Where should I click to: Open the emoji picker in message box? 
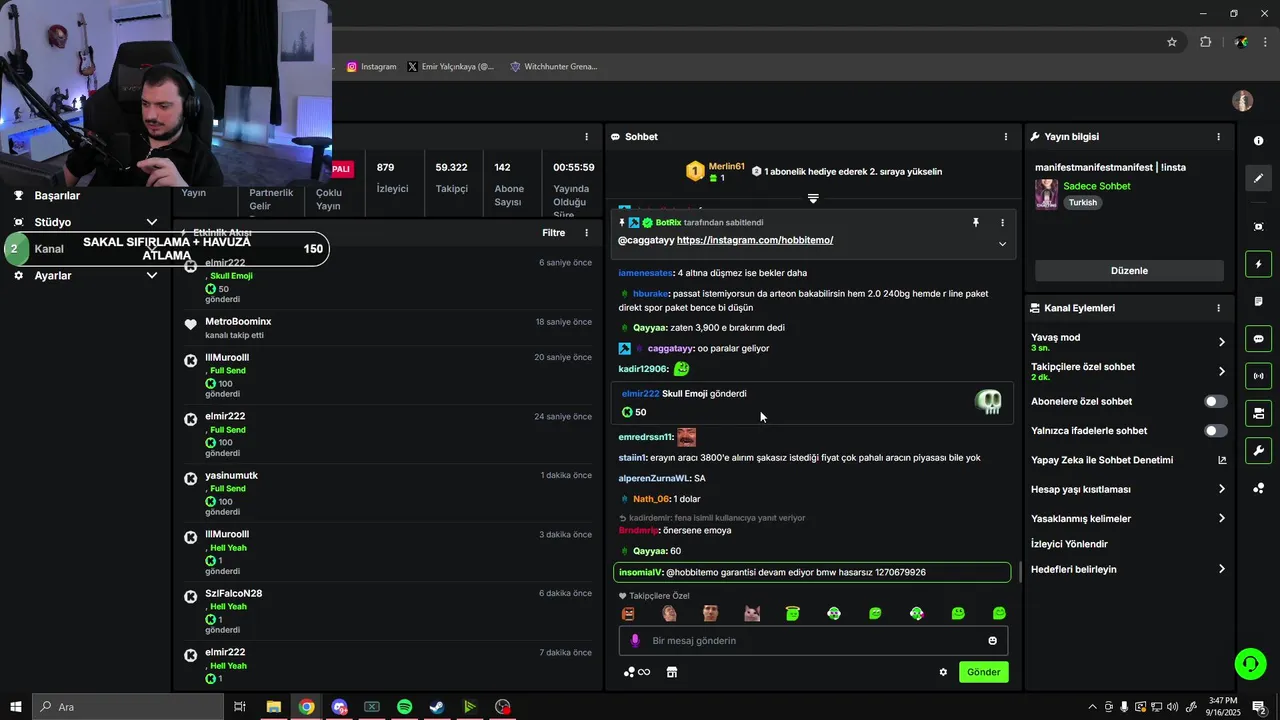click(992, 641)
